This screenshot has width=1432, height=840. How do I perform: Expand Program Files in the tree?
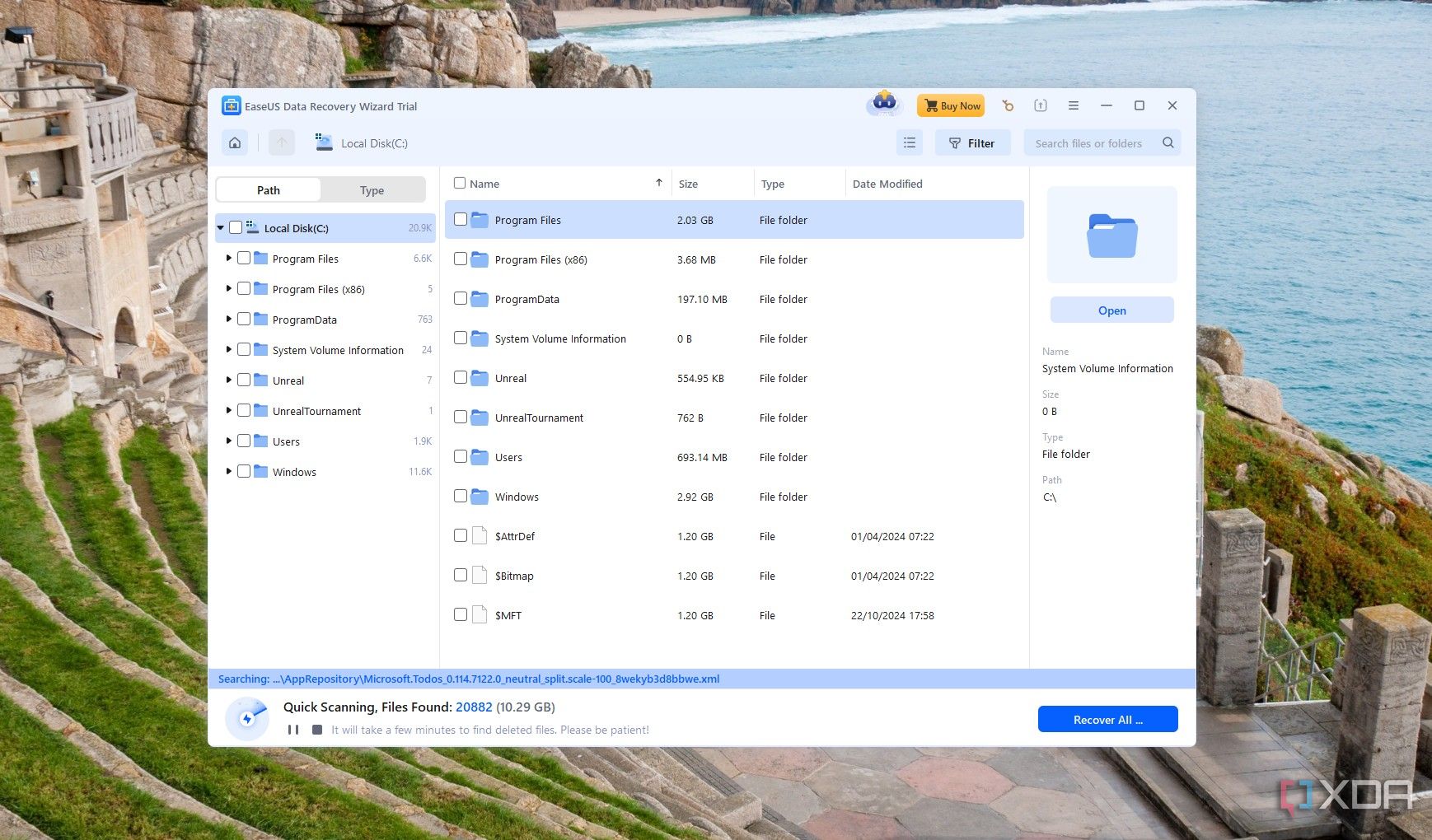228,258
